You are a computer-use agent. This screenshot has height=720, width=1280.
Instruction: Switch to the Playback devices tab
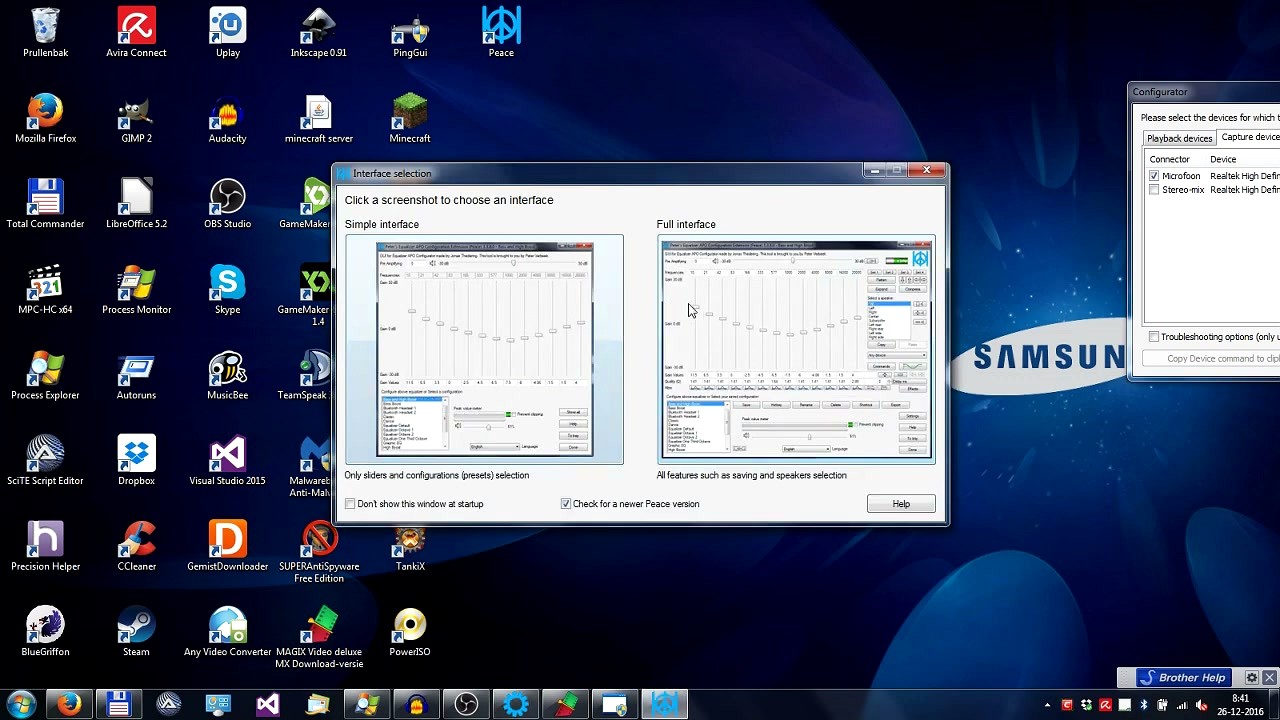point(1179,138)
